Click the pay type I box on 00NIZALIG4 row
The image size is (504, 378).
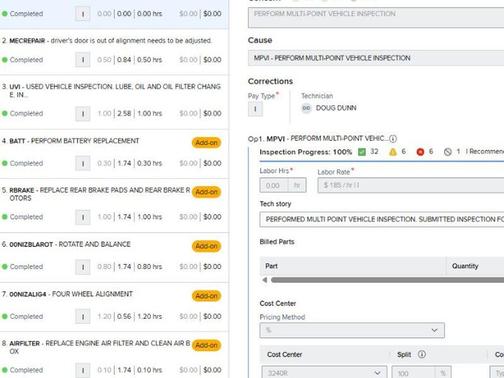click(83, 317)
